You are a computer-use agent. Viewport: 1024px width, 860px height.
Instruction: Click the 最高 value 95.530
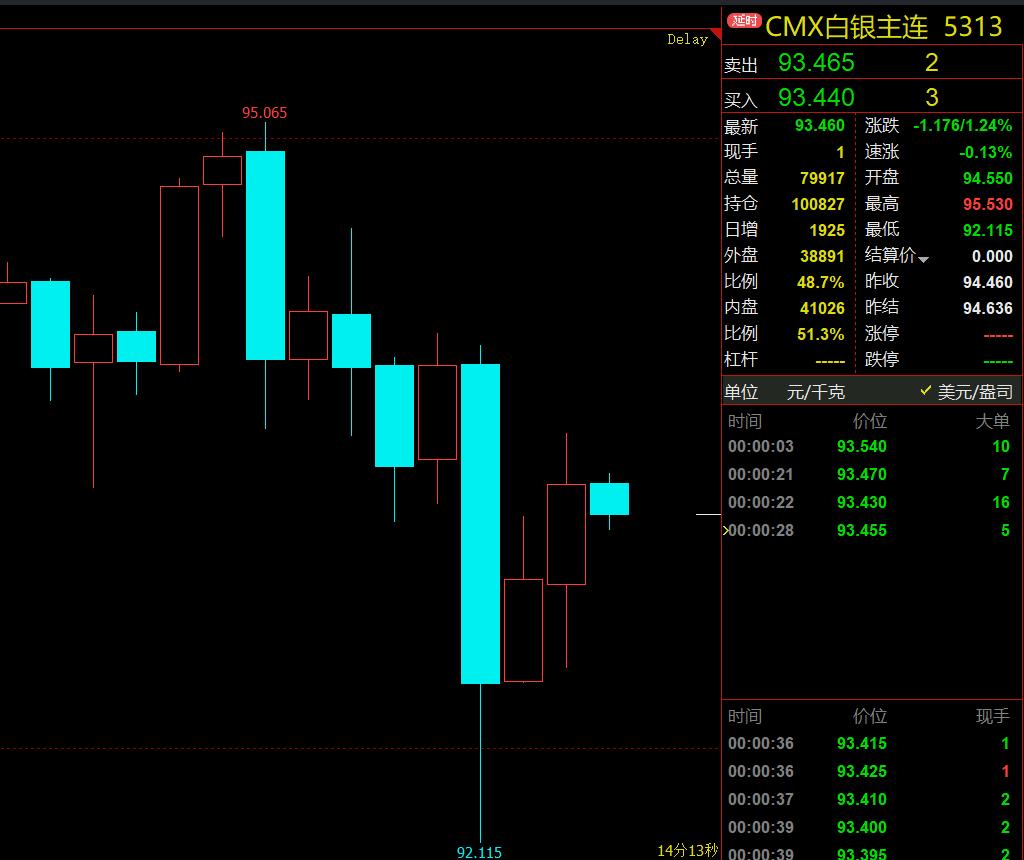(x=987, y=204)
